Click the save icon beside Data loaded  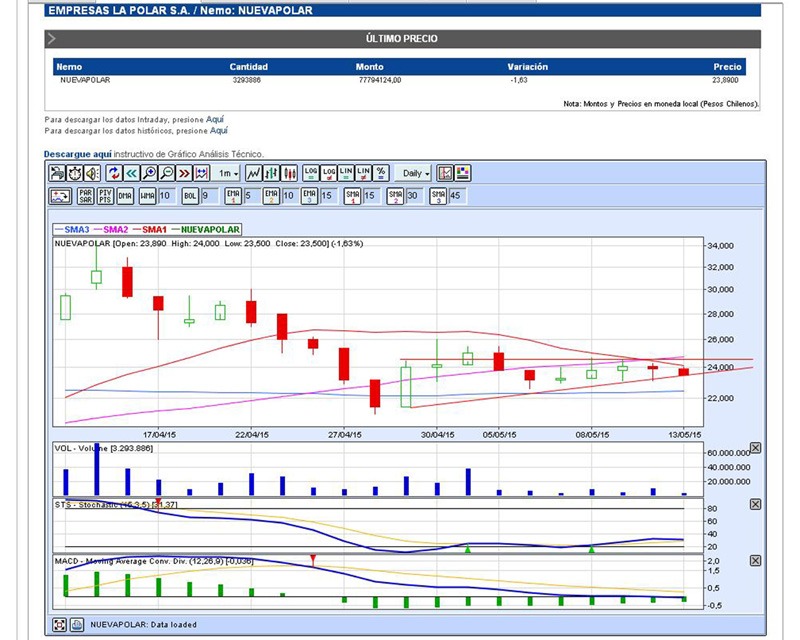(x=77, y=624)
